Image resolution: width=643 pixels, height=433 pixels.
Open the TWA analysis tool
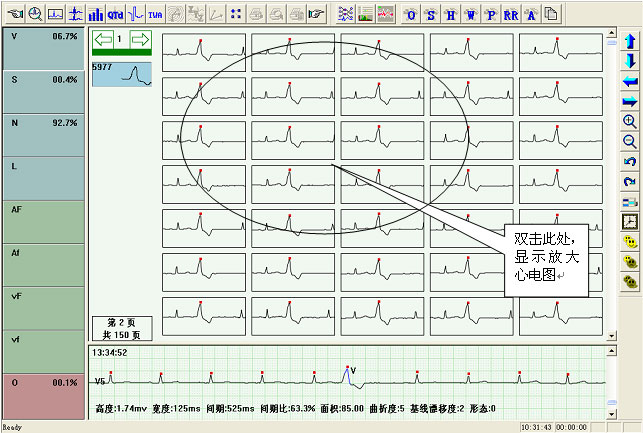pyautogui.click(x=155, y=14)
